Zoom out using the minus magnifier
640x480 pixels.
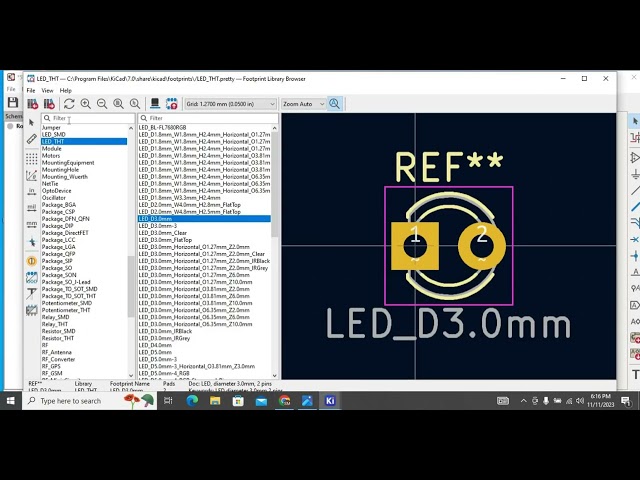click(102, 104)
